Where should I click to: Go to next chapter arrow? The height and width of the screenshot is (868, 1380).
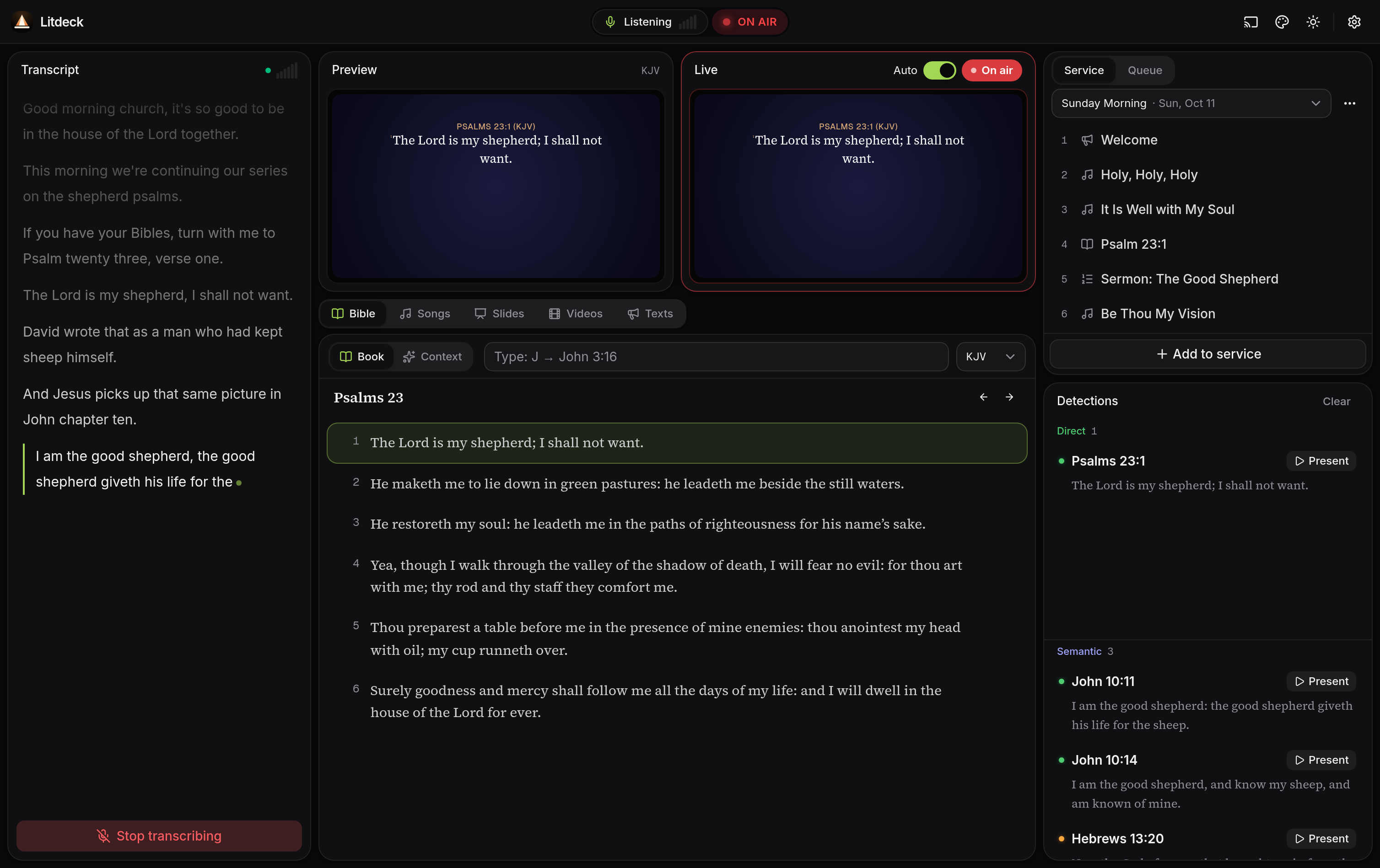click(x=1009, y=397)
